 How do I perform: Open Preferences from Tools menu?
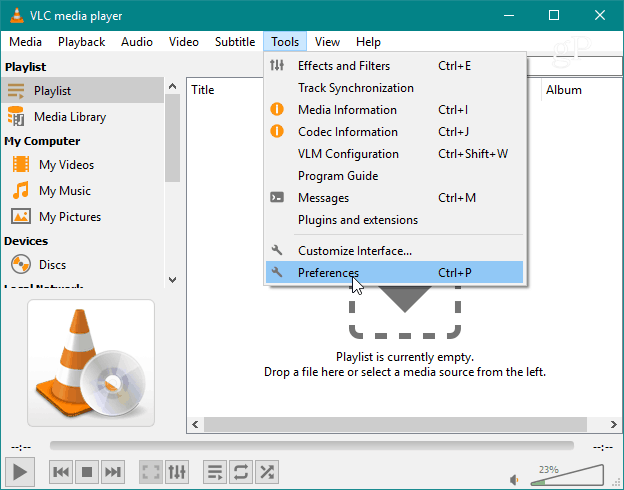[394, 273]
